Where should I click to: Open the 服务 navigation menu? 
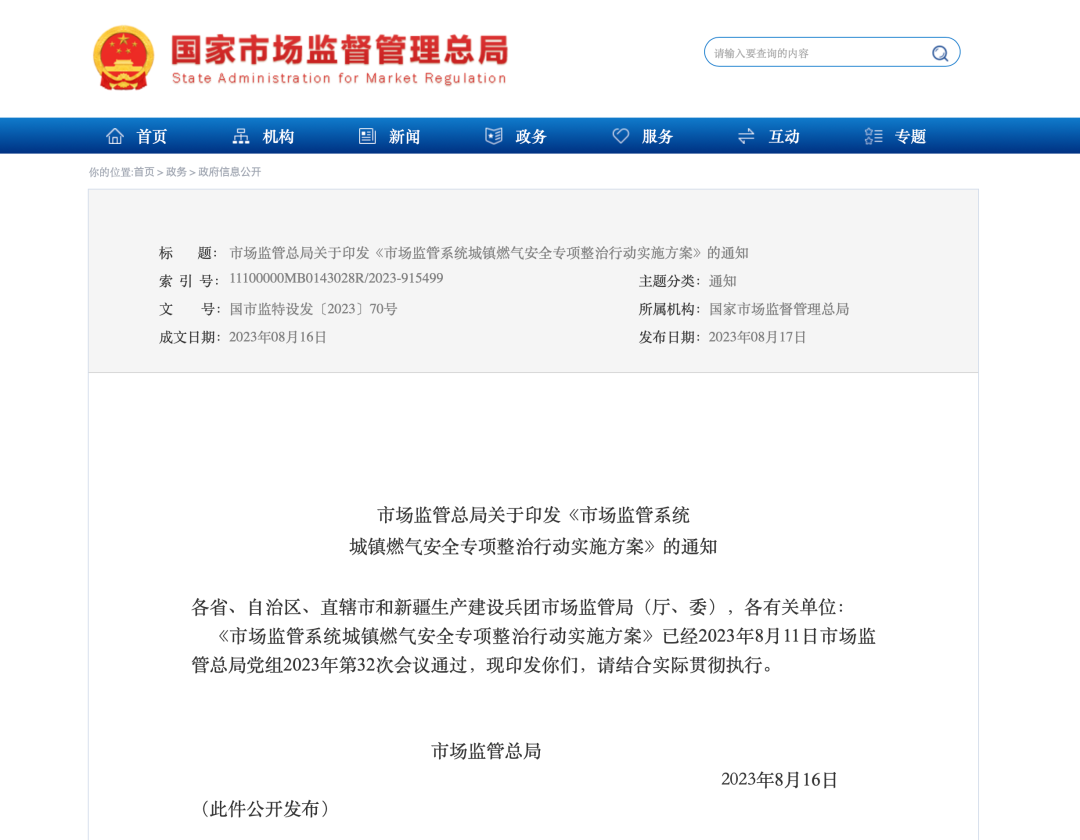click(x=657, y=136)
